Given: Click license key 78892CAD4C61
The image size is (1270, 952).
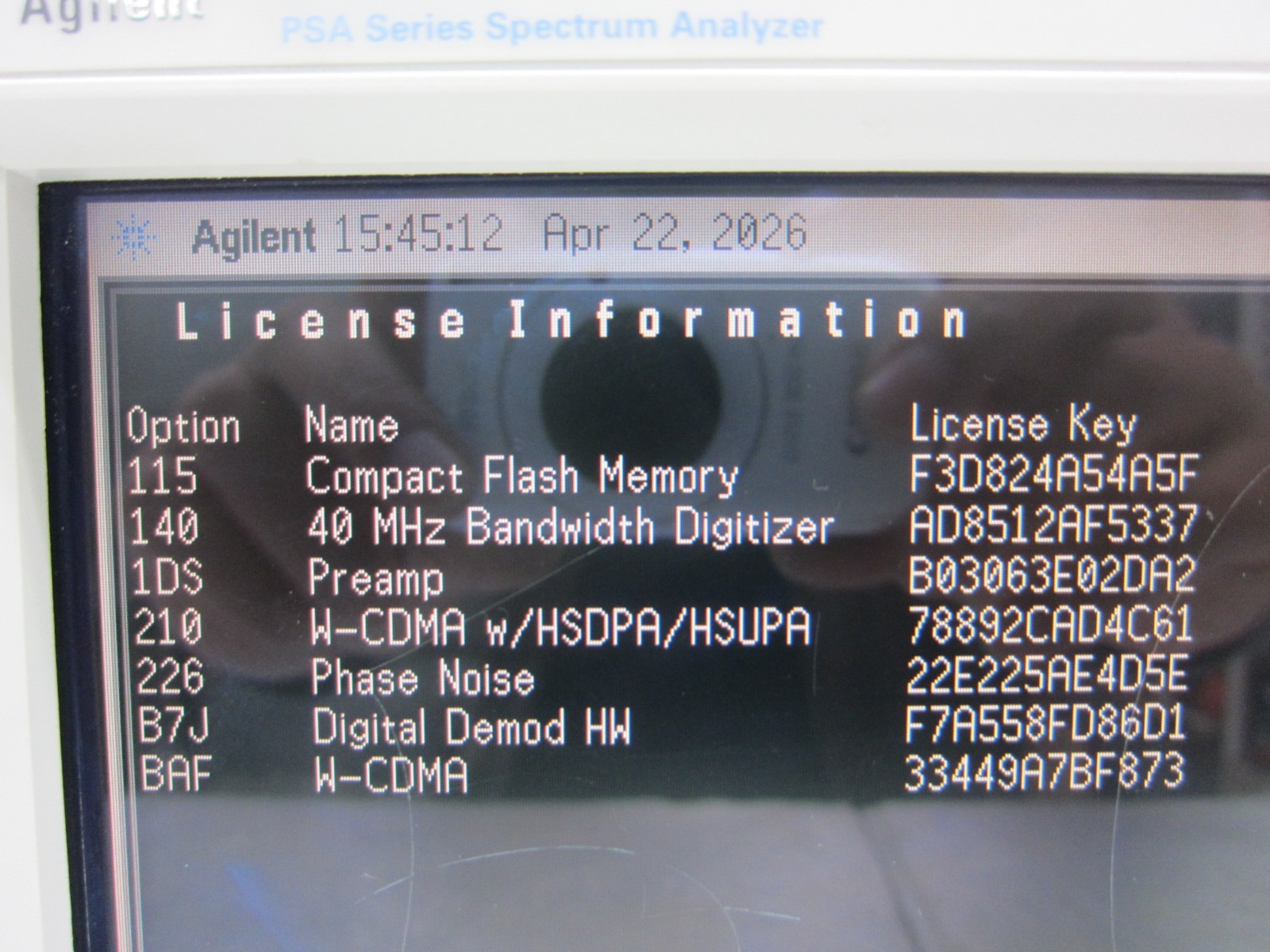Looking at the screenshot, I should click(1049, 624).
